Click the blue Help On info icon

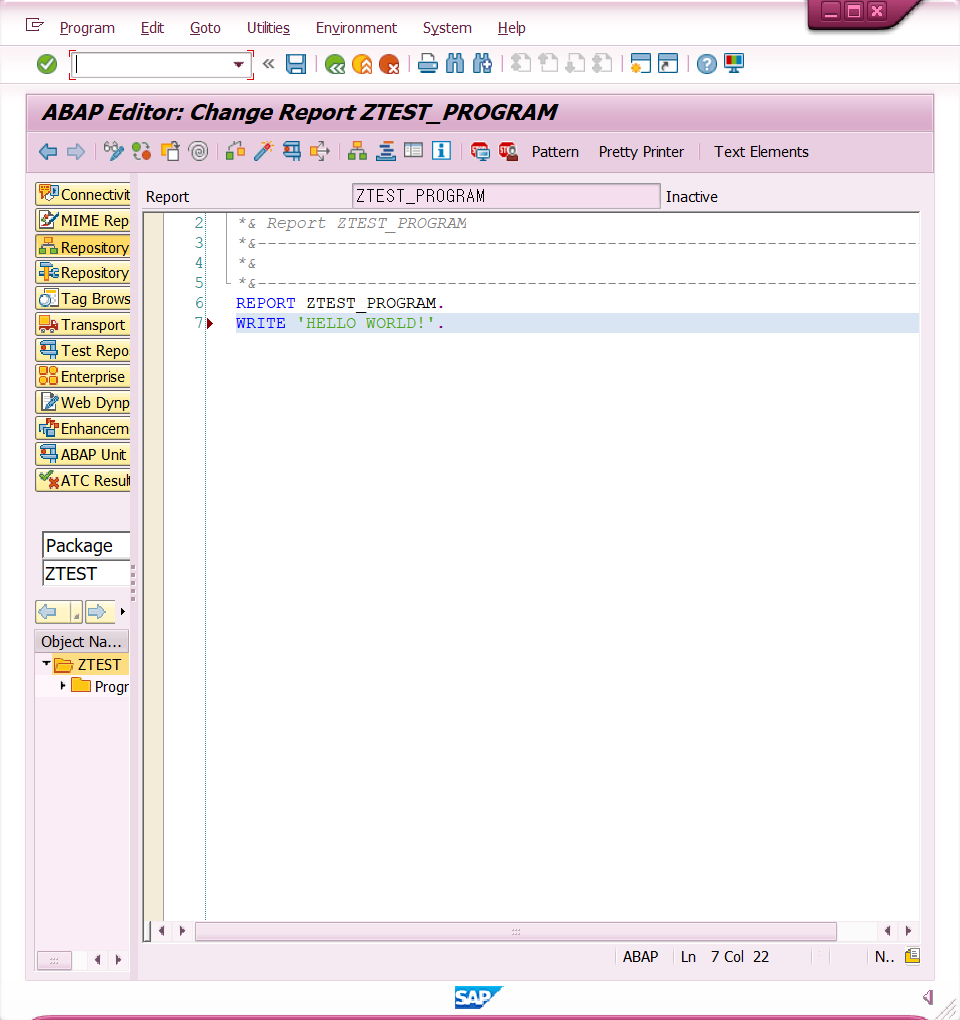[x=442, y=151]
